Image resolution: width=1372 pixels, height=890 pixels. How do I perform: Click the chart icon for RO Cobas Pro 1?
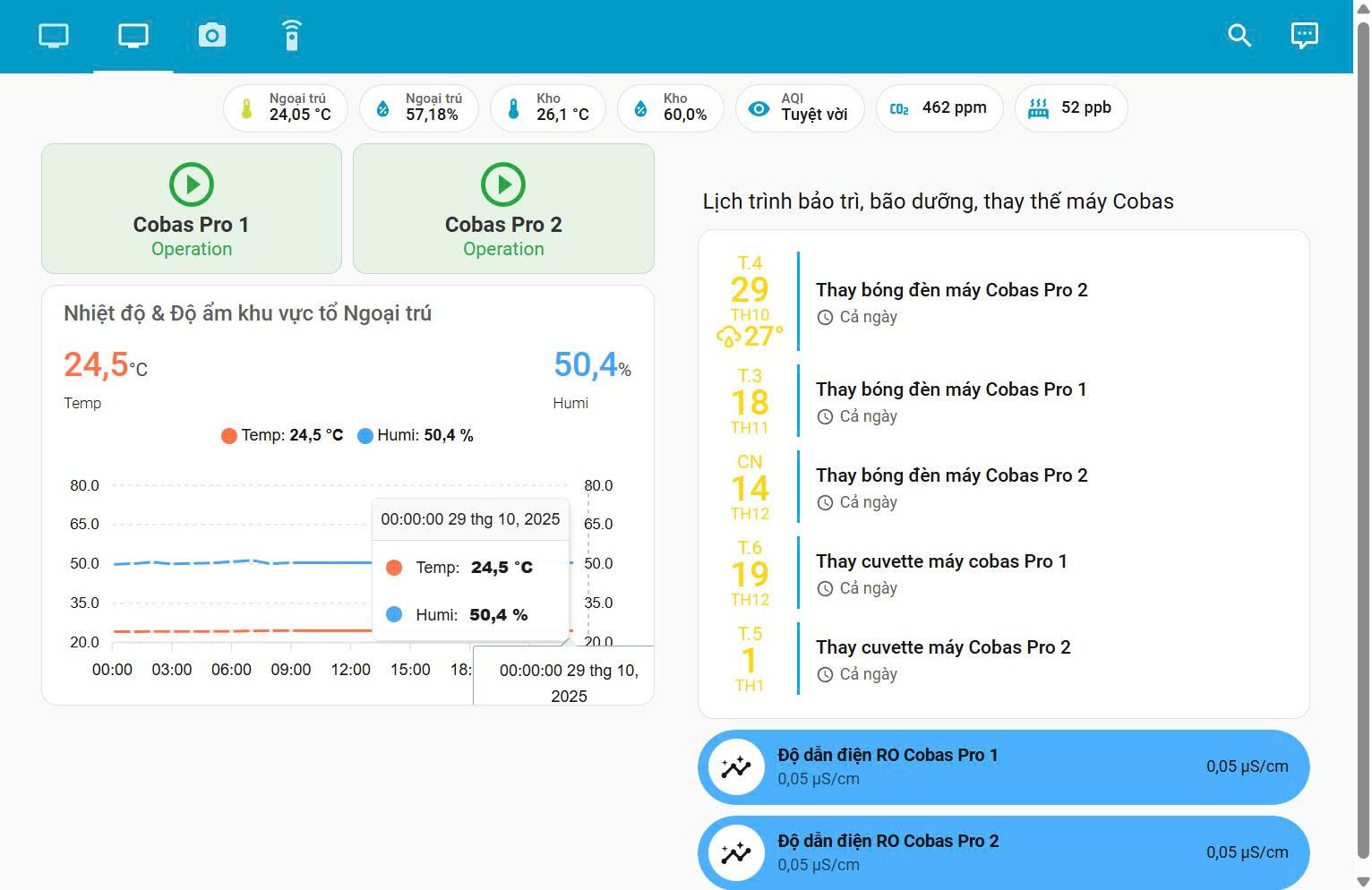pyautogui.click(x=736, y=767)
